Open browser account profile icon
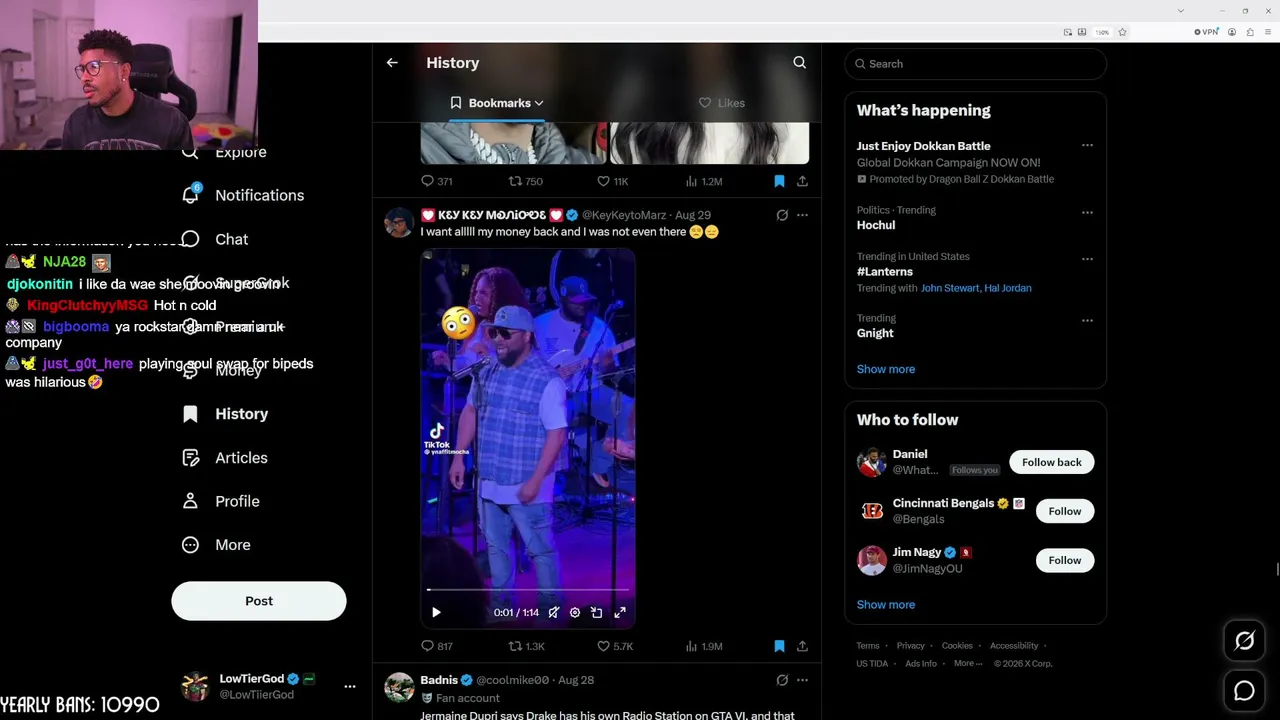Image resolution: width=1280 pixels, height=720 pixels. (x=1232, y=32)
